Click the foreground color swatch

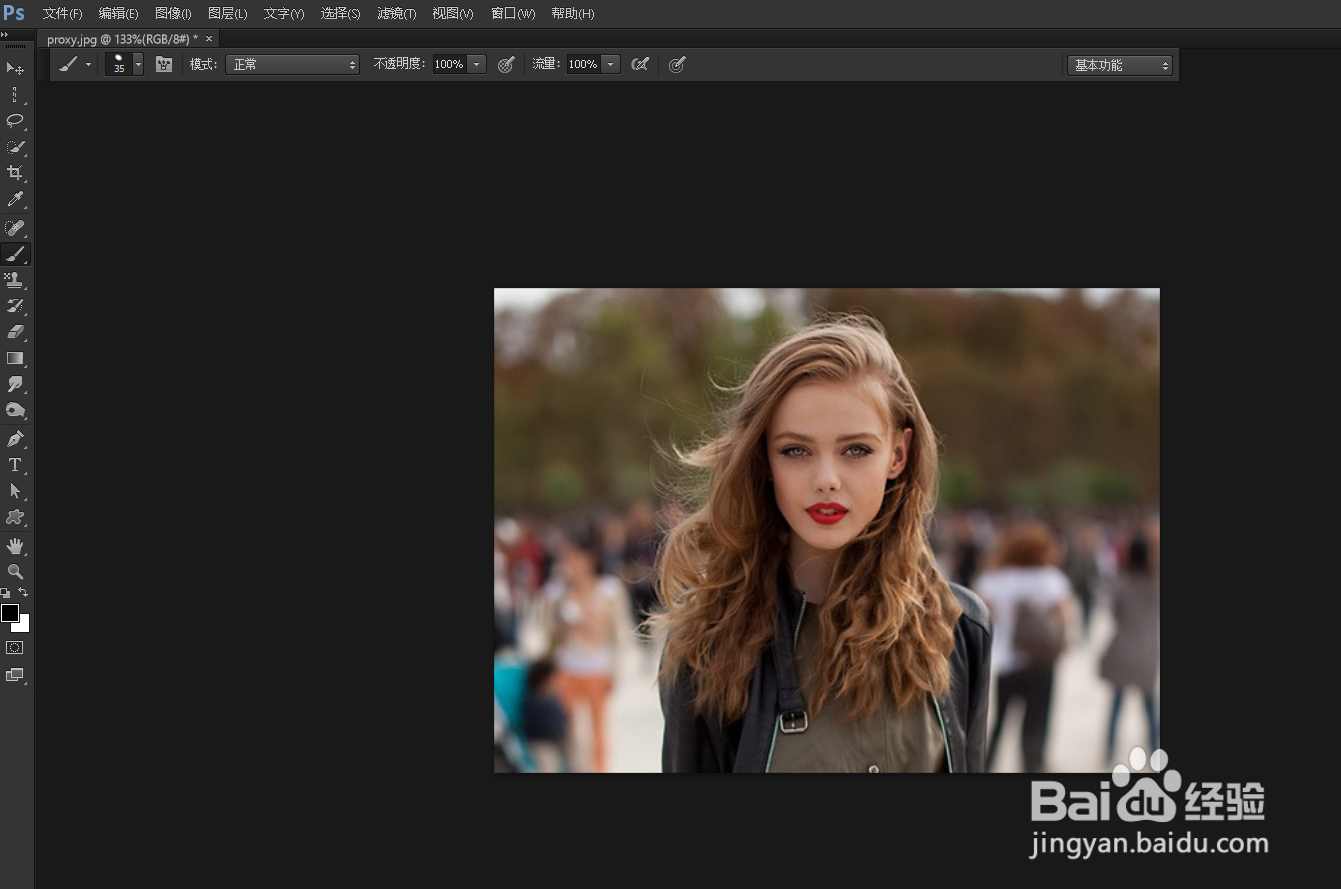click(x=11, y=613)
